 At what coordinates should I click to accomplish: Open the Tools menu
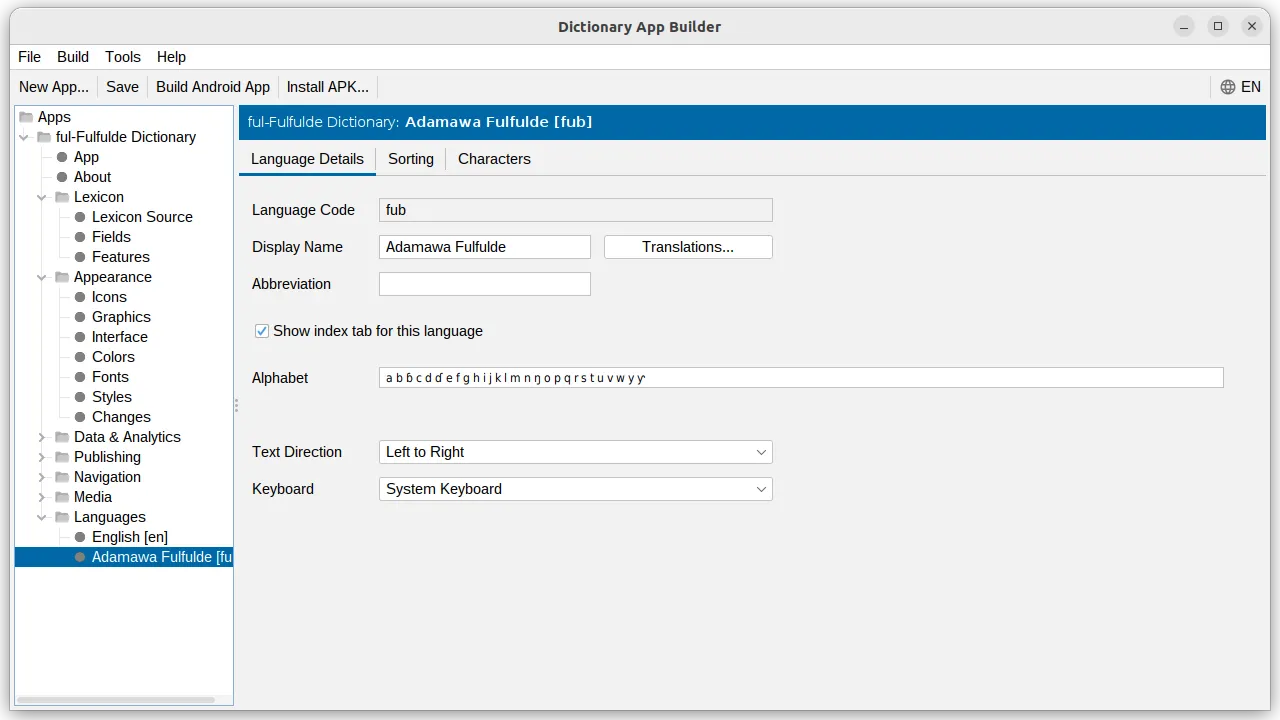pos(123,57)
